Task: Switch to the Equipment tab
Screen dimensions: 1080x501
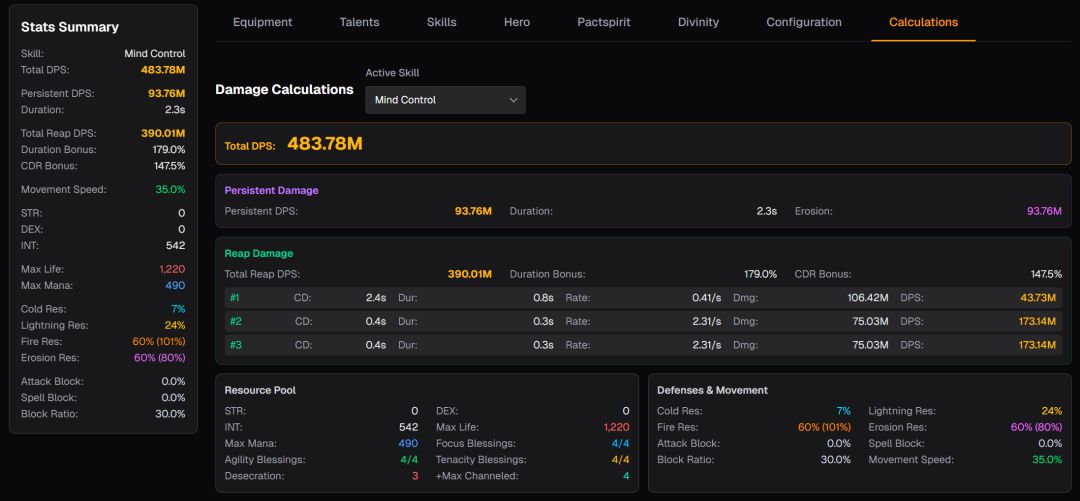Action: (262, 22)
